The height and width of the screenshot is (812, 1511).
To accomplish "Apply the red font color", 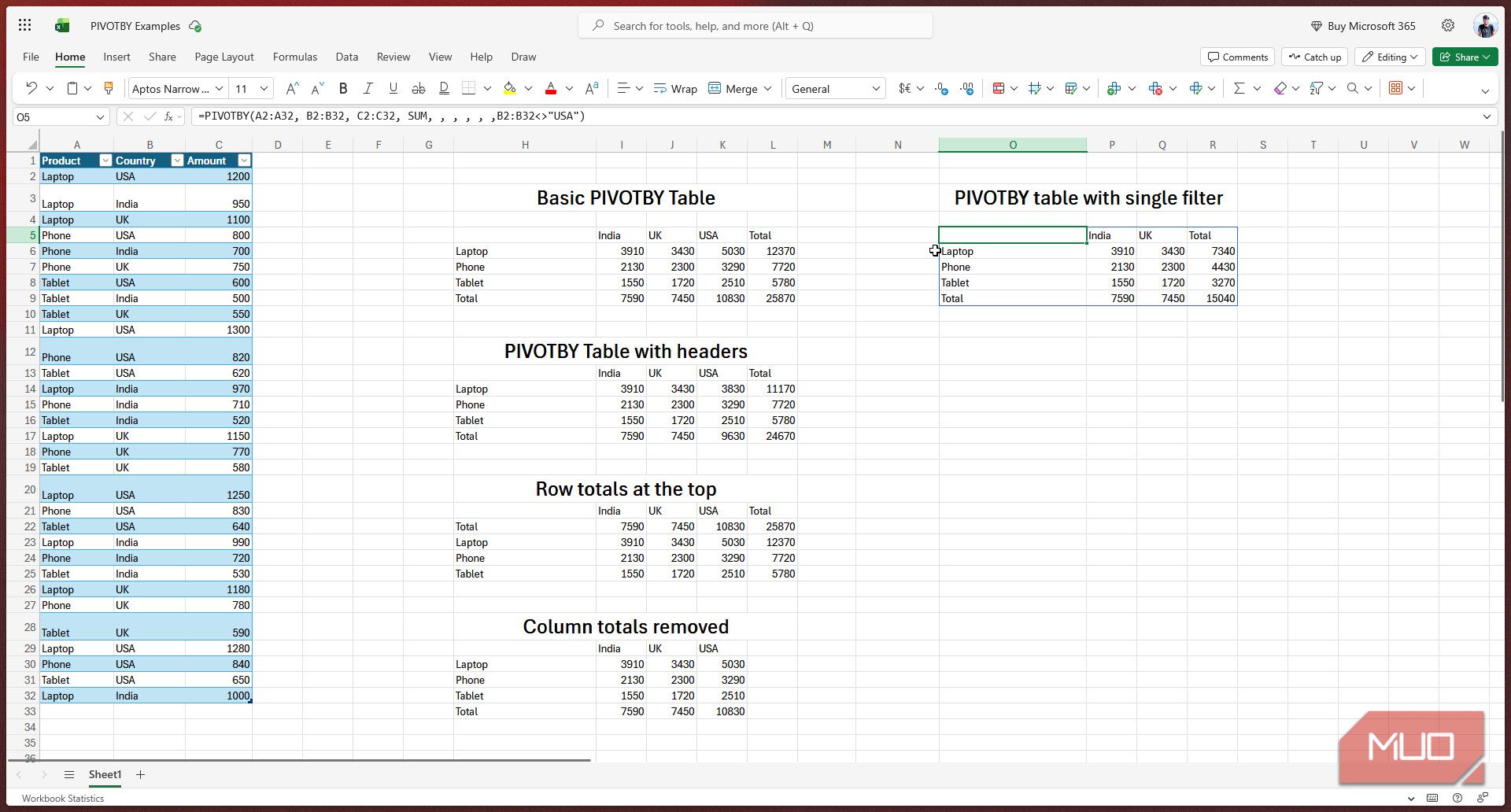I will [x=551, y=88].
